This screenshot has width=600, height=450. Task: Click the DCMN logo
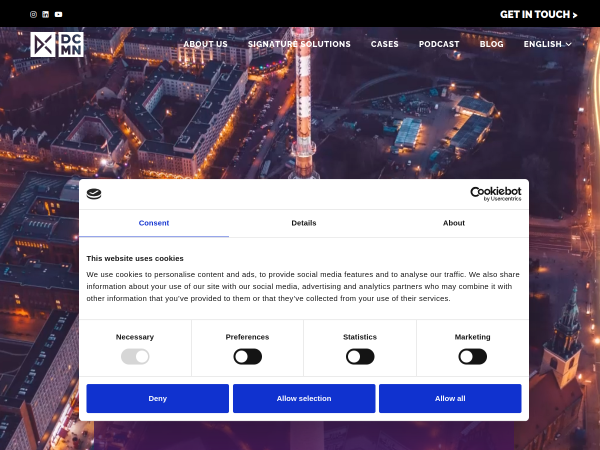coord(57,44)
